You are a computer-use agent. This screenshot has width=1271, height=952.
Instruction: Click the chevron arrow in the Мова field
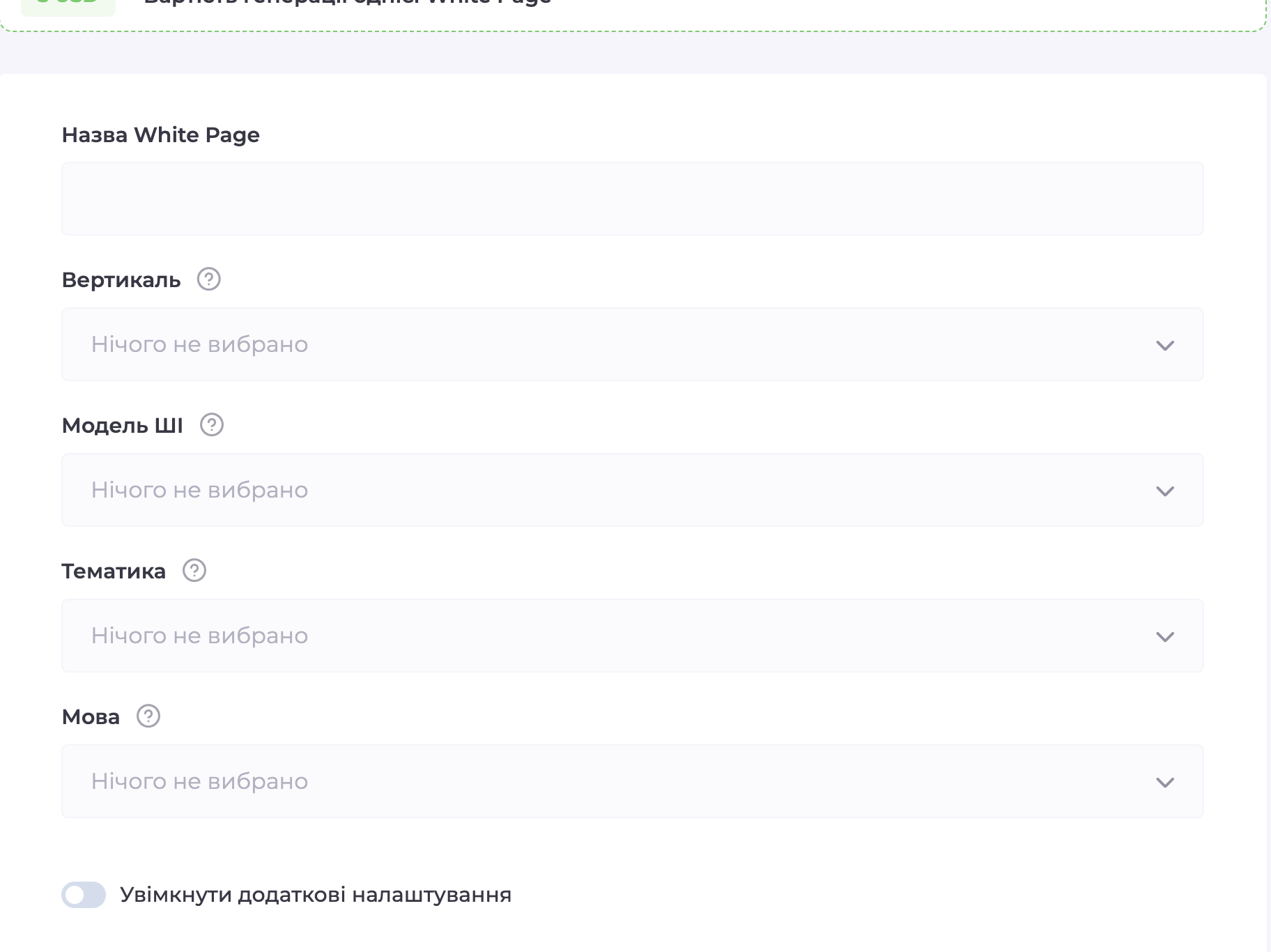pos(1164,783)
